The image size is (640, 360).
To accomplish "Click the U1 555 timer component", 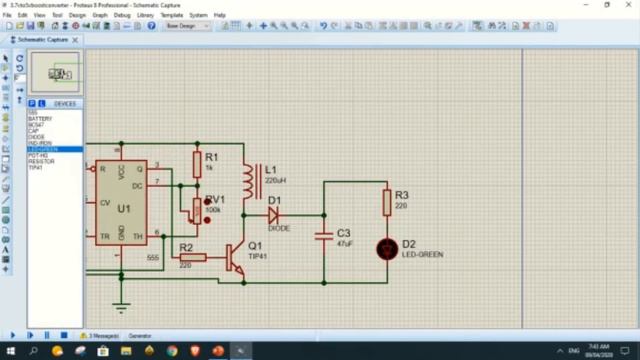I will (x=121, y=203).
